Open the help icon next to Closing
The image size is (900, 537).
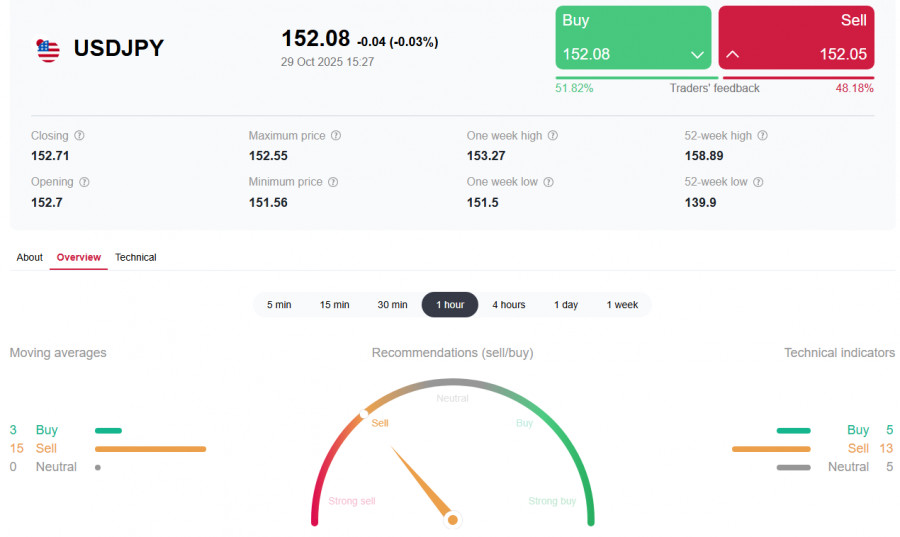[79, 135]
